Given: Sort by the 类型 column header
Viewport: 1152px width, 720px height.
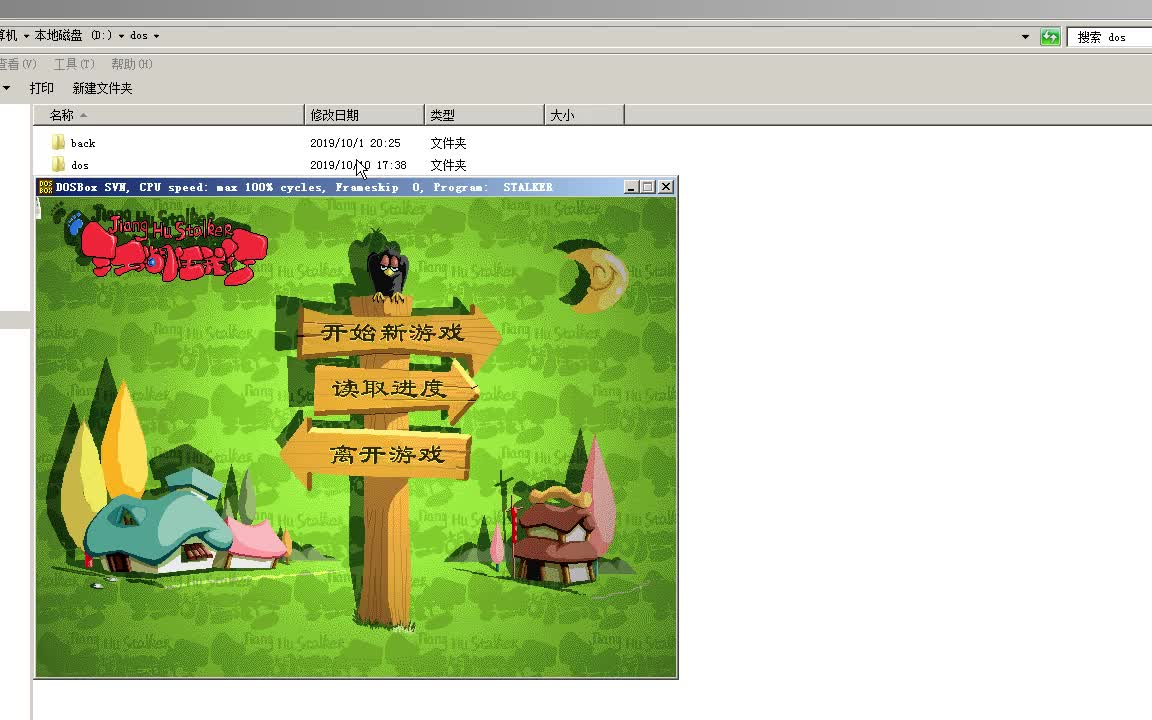Looking at the screenshot, I should point(484,115).
